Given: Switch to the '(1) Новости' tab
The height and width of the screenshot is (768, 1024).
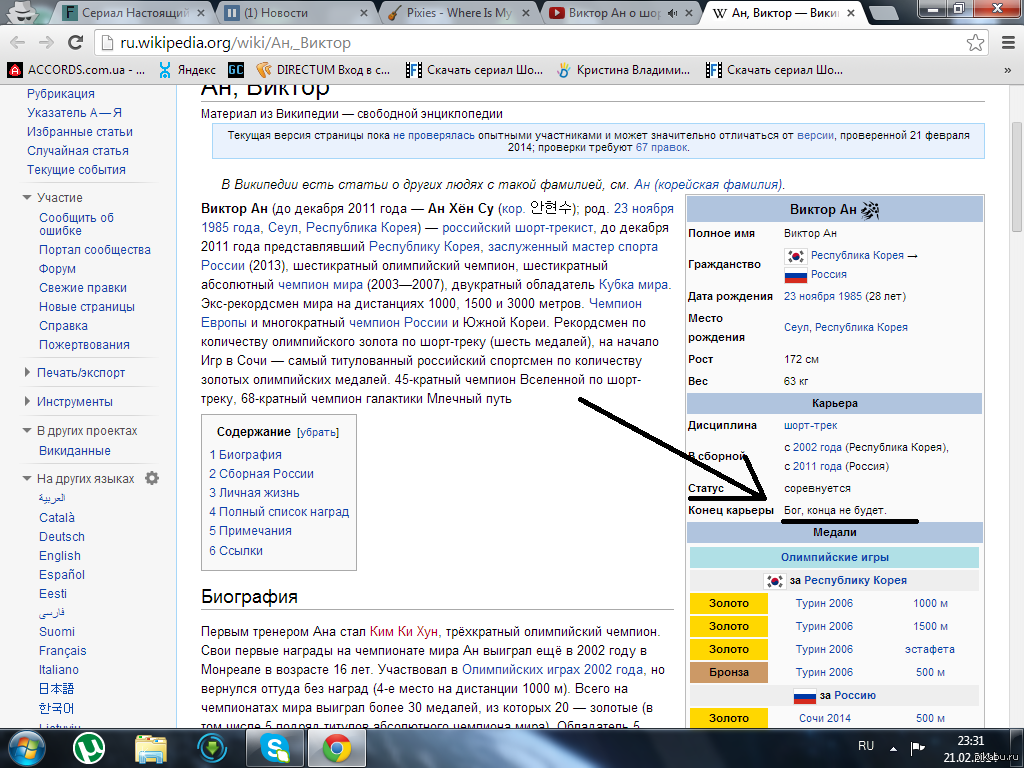Looking at the screenshot, I should (x=295, y=13).
